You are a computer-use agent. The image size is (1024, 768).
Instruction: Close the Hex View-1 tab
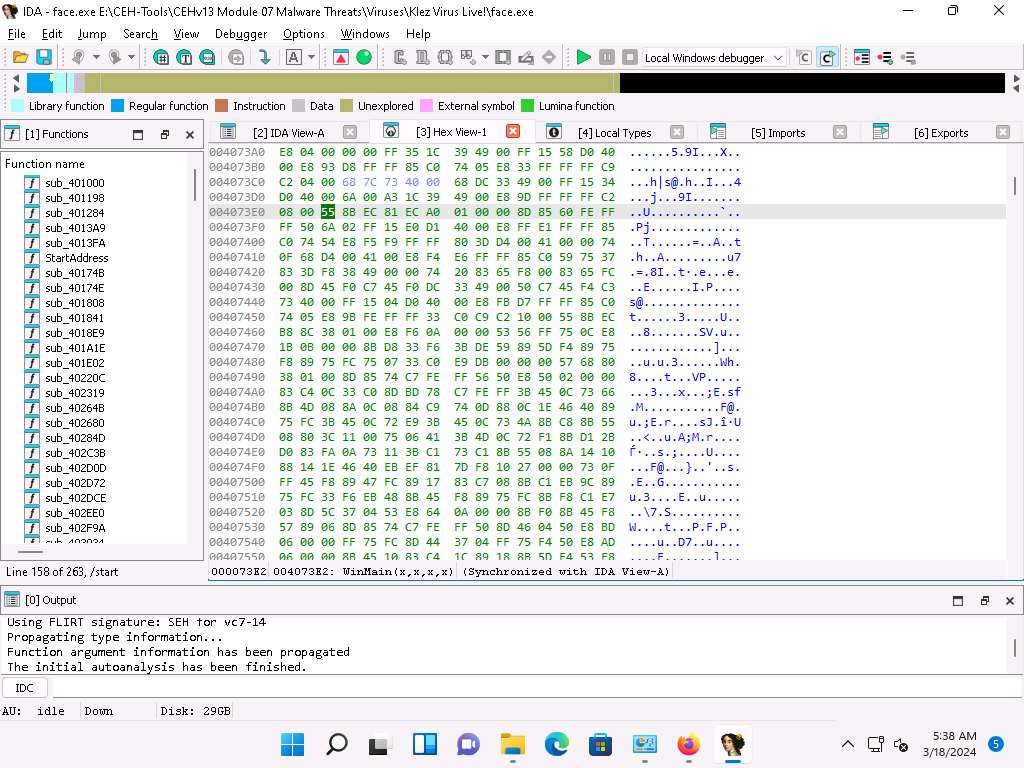[x=513, y=131]
